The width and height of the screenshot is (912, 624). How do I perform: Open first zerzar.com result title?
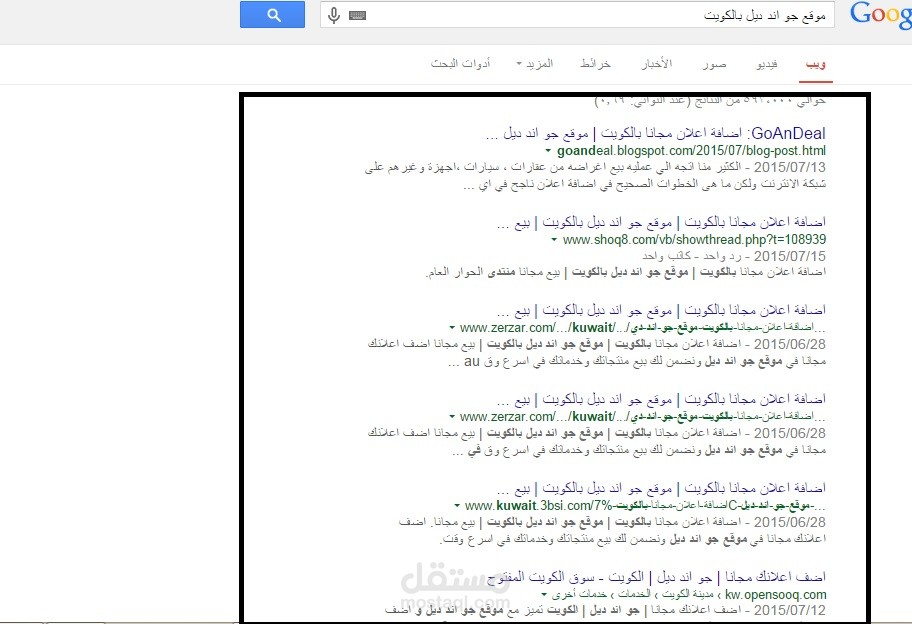pyautogui.click(x=661, y=310)
